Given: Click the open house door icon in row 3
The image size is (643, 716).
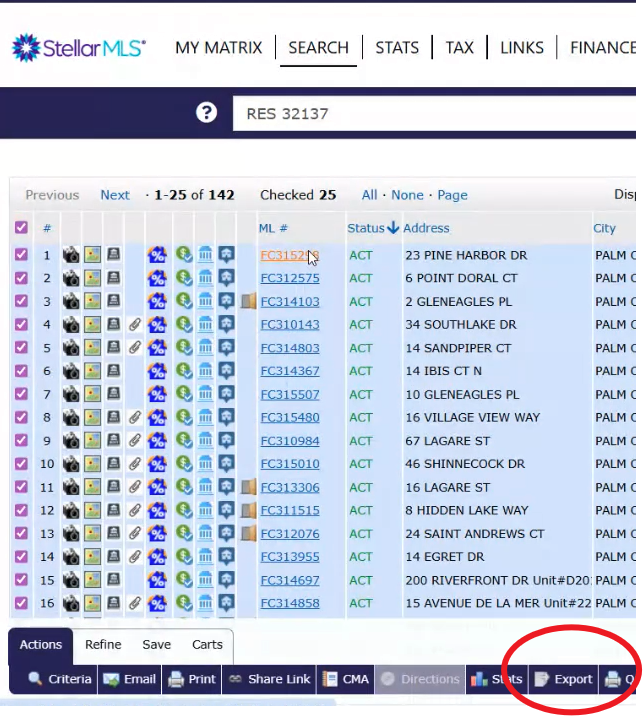Looking at the screenshot, I should tap(249, 301).
